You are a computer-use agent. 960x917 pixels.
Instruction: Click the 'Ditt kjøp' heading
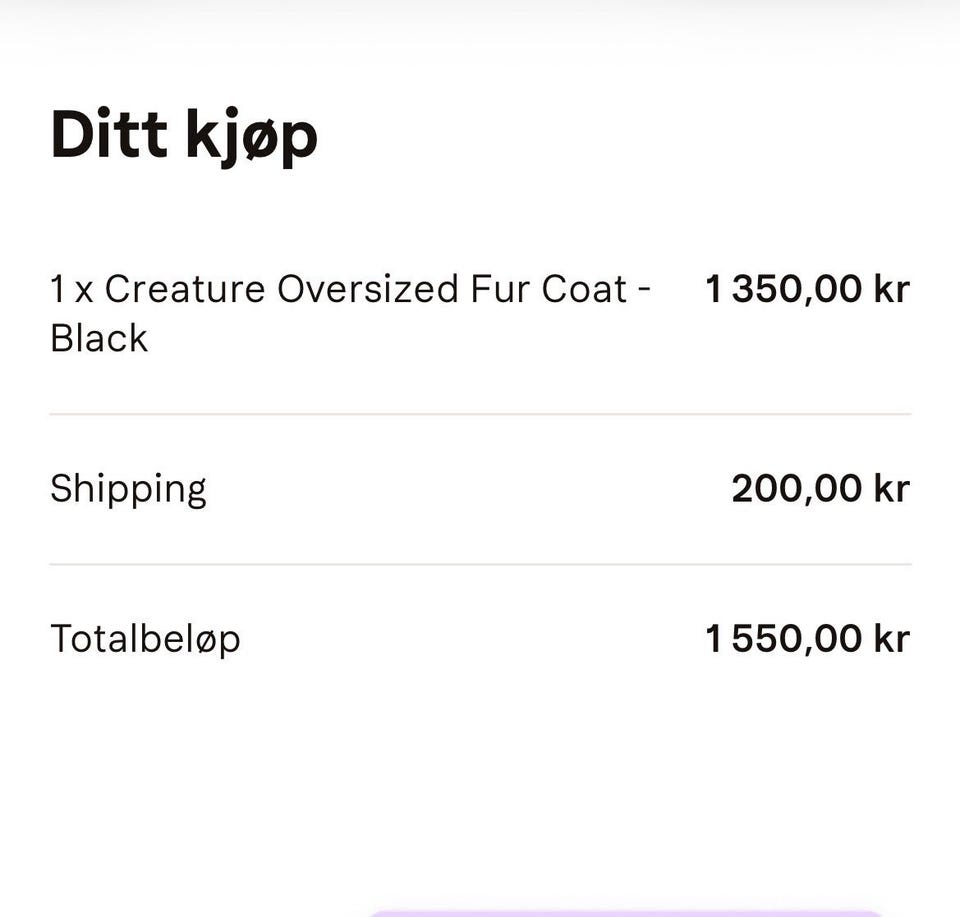(x=184, y=137)
